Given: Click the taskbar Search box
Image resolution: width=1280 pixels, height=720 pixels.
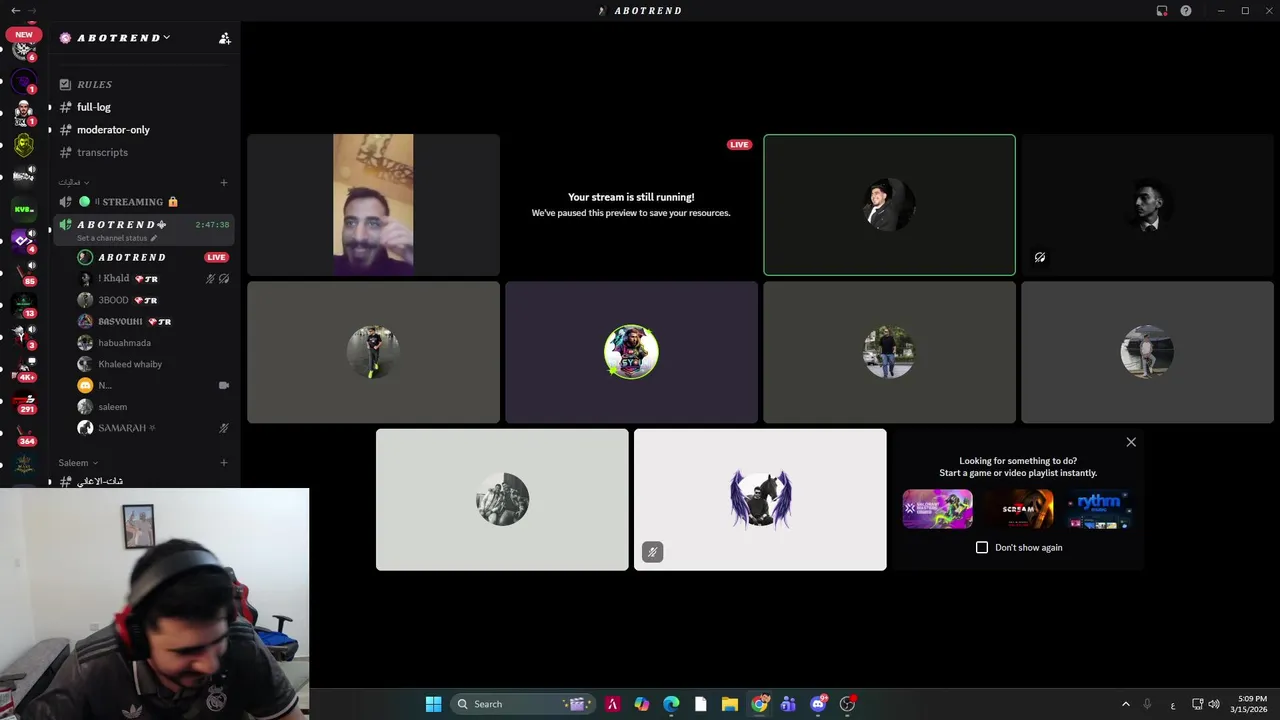Looking at the screenshot, I should pyautogui.click(x=523, y=704).
